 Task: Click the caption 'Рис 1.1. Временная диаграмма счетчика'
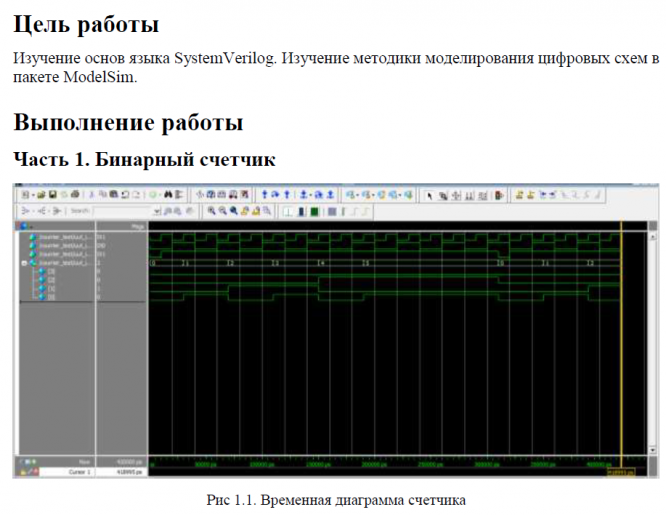tap(336, 500)
